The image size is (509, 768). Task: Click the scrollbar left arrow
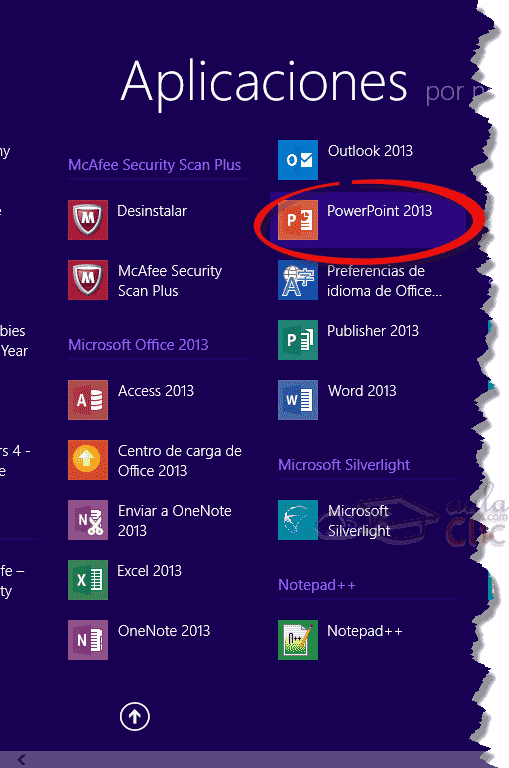coord(21,760)
